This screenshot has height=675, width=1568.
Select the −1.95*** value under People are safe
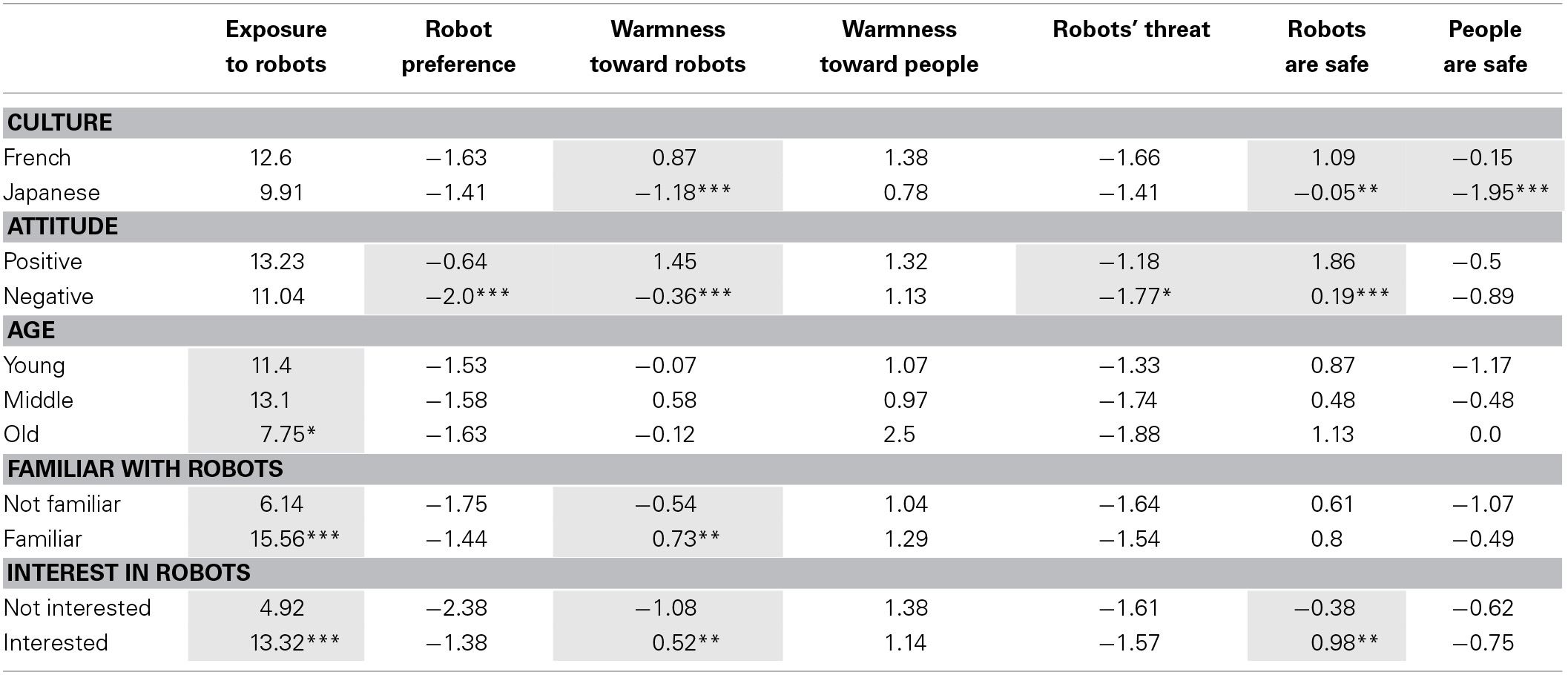click(x=1500, y=193)
